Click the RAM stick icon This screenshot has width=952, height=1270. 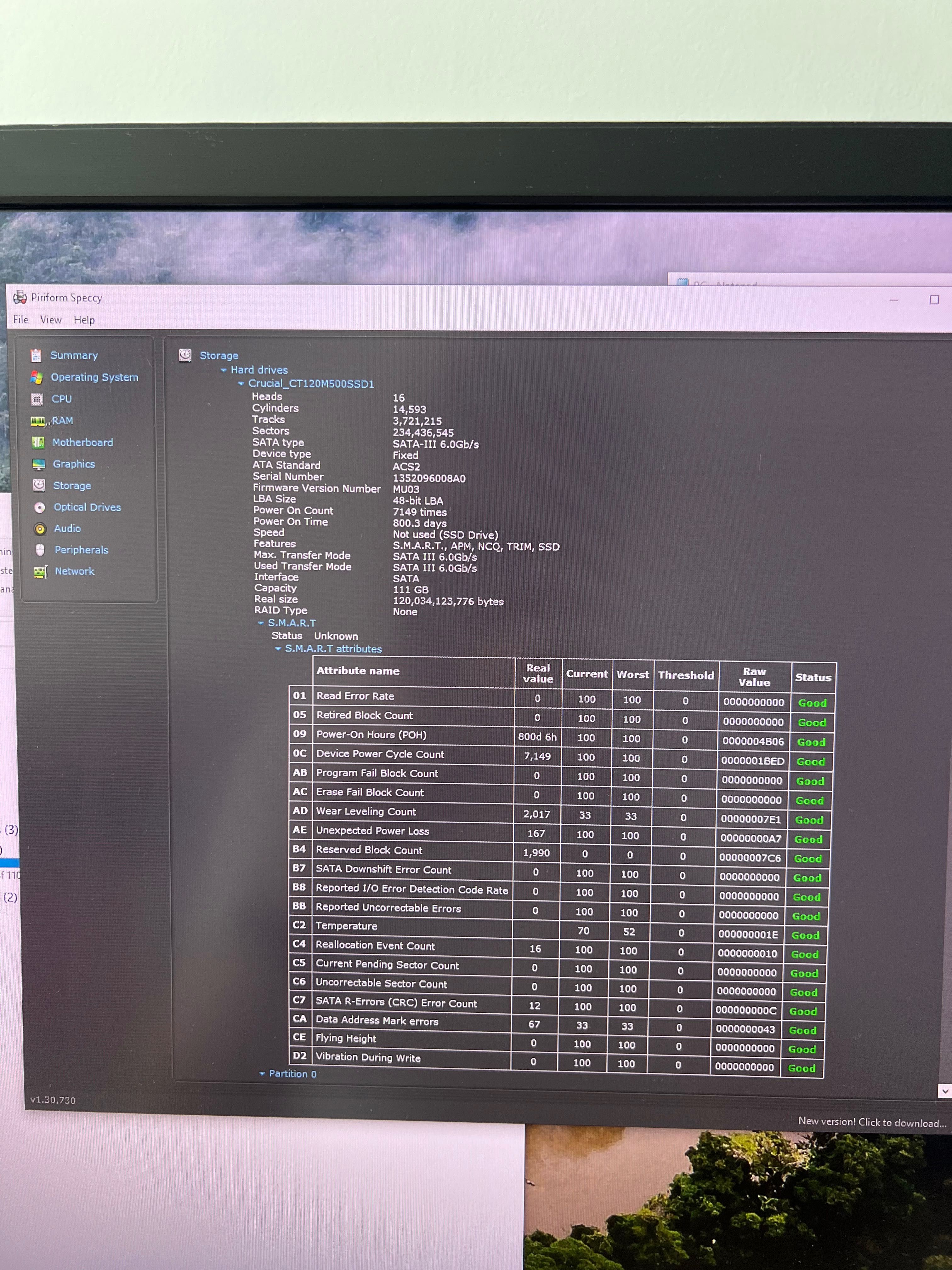point(38,421)
